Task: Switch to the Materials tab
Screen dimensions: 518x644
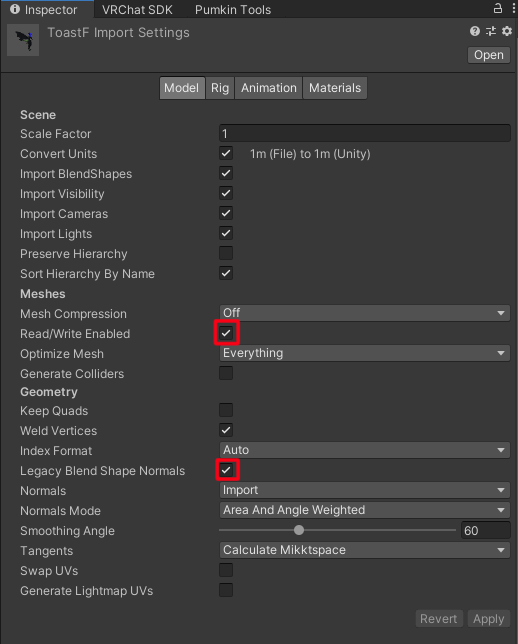Action: pos(335,88)
